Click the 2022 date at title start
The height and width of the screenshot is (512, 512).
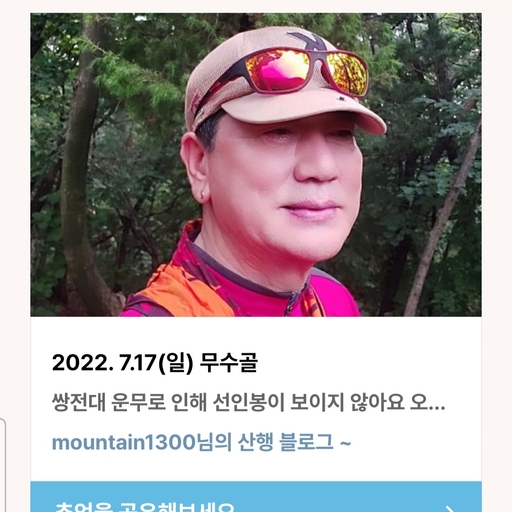coord(81,363)
